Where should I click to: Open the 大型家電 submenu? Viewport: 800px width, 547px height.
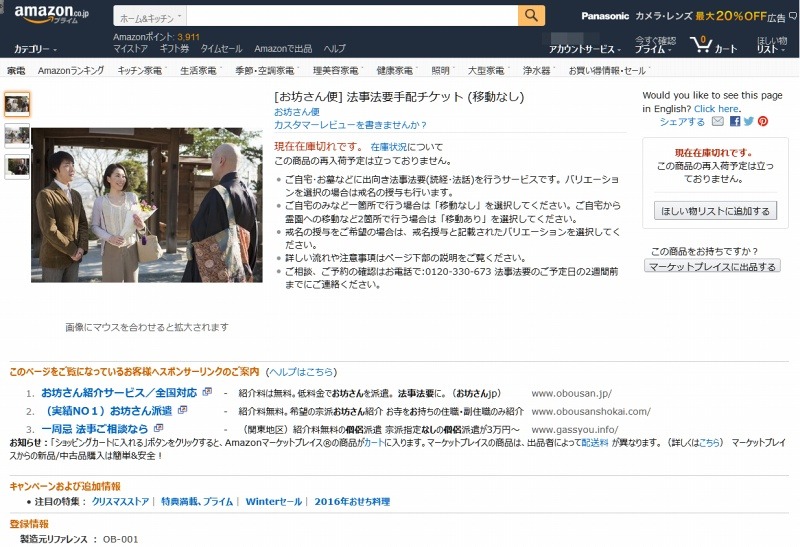tap(487, 70)
